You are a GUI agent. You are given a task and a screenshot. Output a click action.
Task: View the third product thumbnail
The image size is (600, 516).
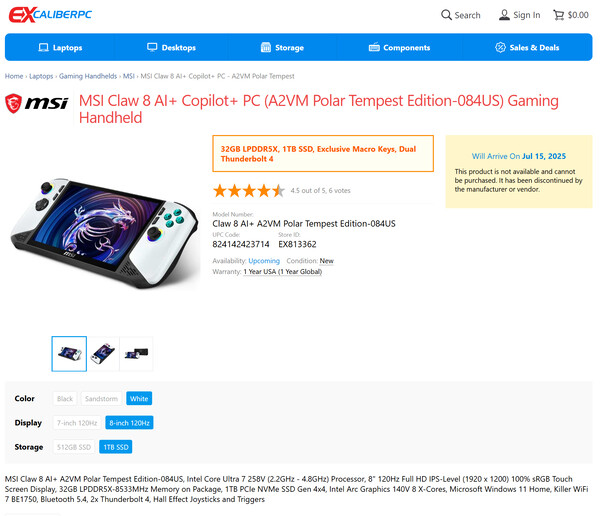[x=136, y=354]
